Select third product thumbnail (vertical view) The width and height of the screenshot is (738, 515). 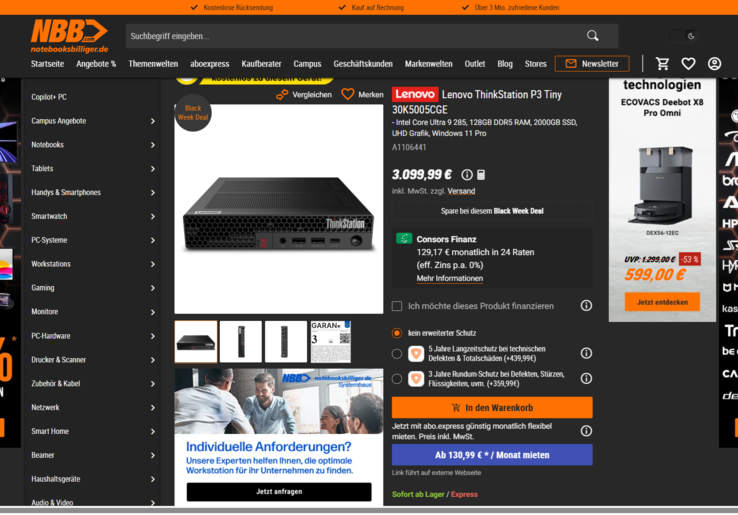tap(286, 342)
